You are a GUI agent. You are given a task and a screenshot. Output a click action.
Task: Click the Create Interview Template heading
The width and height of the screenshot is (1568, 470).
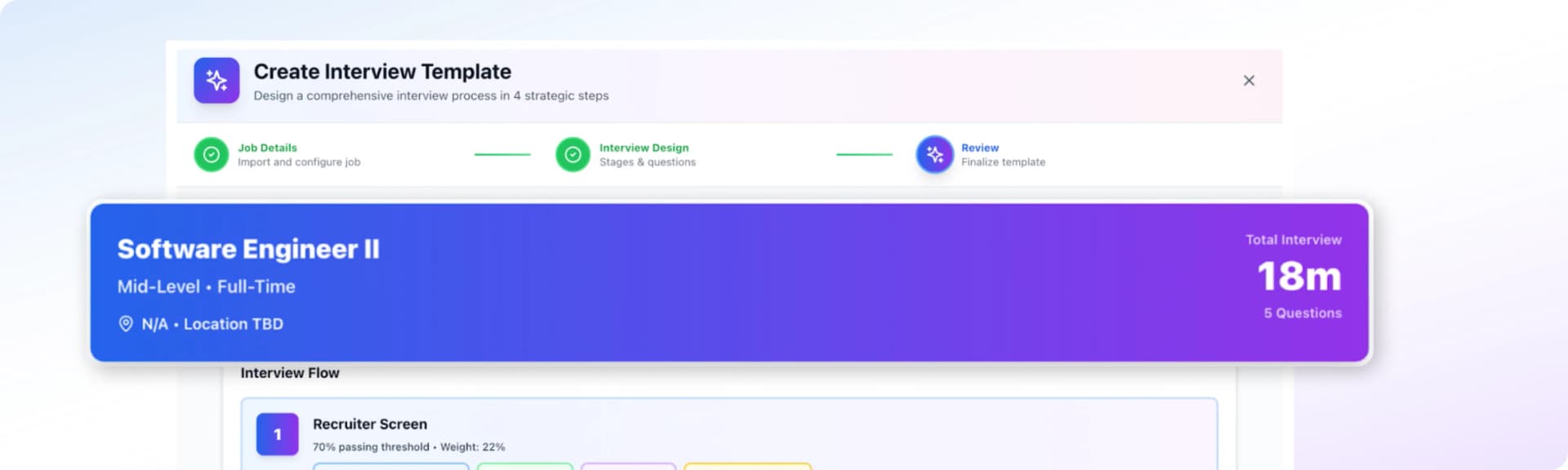tap(382, 72)
